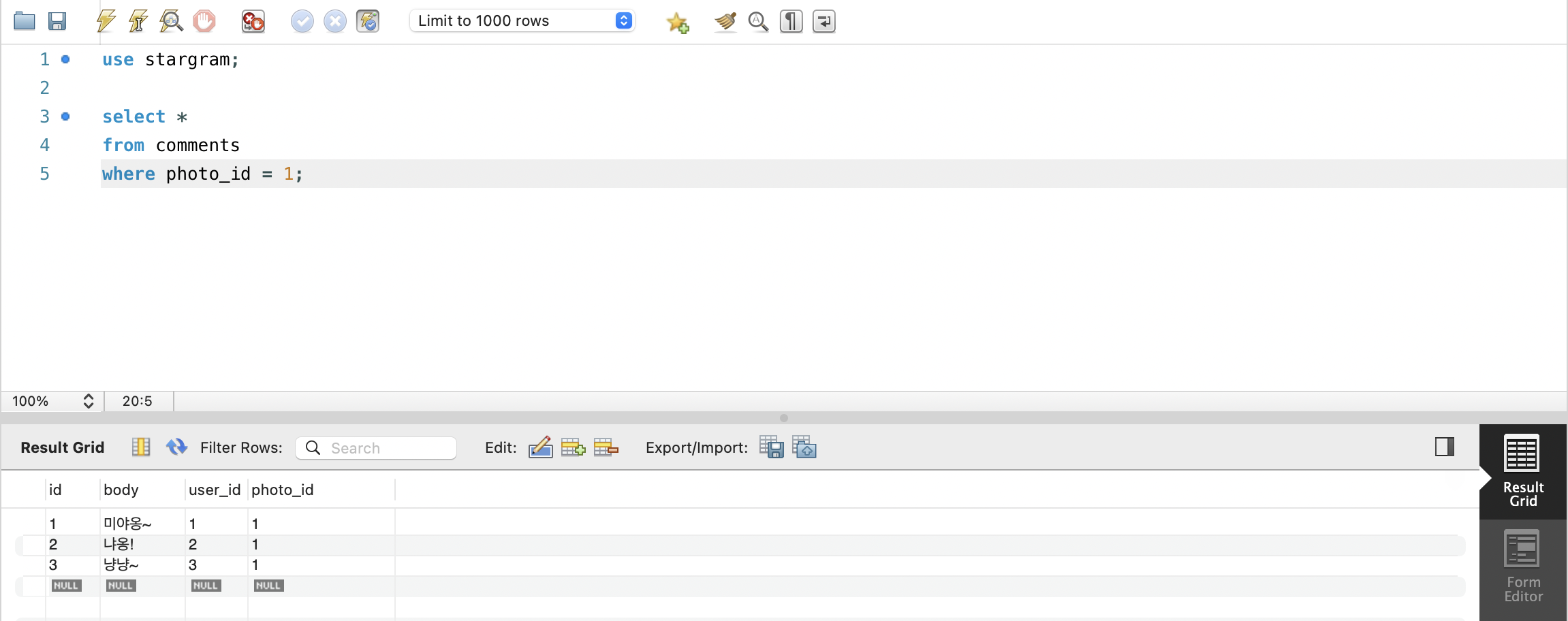Commit the transaction checkmark icon
This screenshot has width=1568, height=621.
tap(302, 21)
